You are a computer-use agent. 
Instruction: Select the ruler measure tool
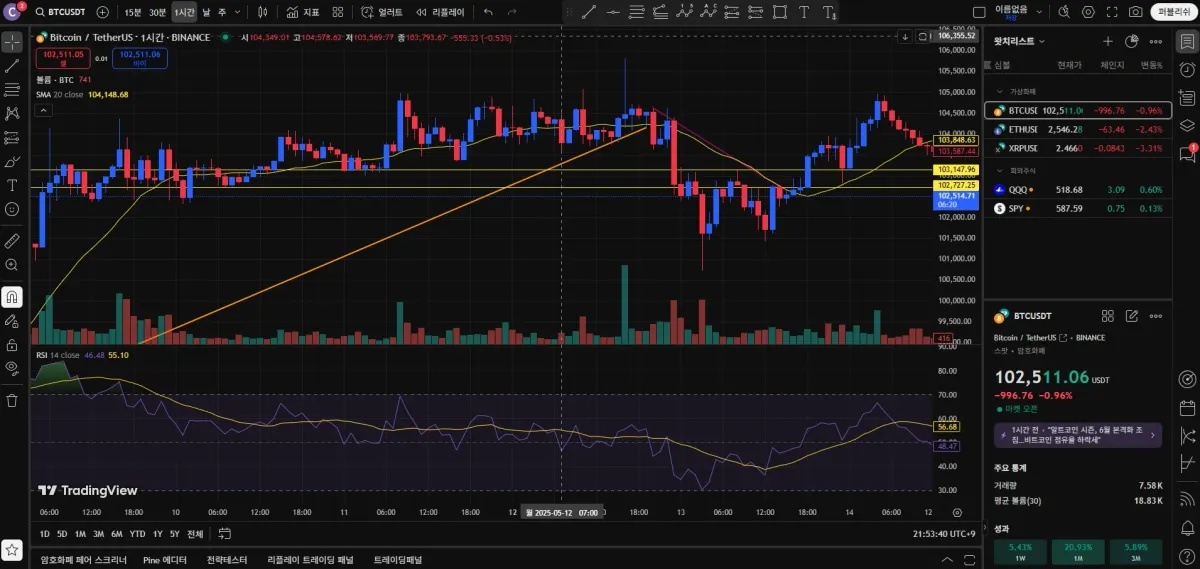tap(12, 241)
